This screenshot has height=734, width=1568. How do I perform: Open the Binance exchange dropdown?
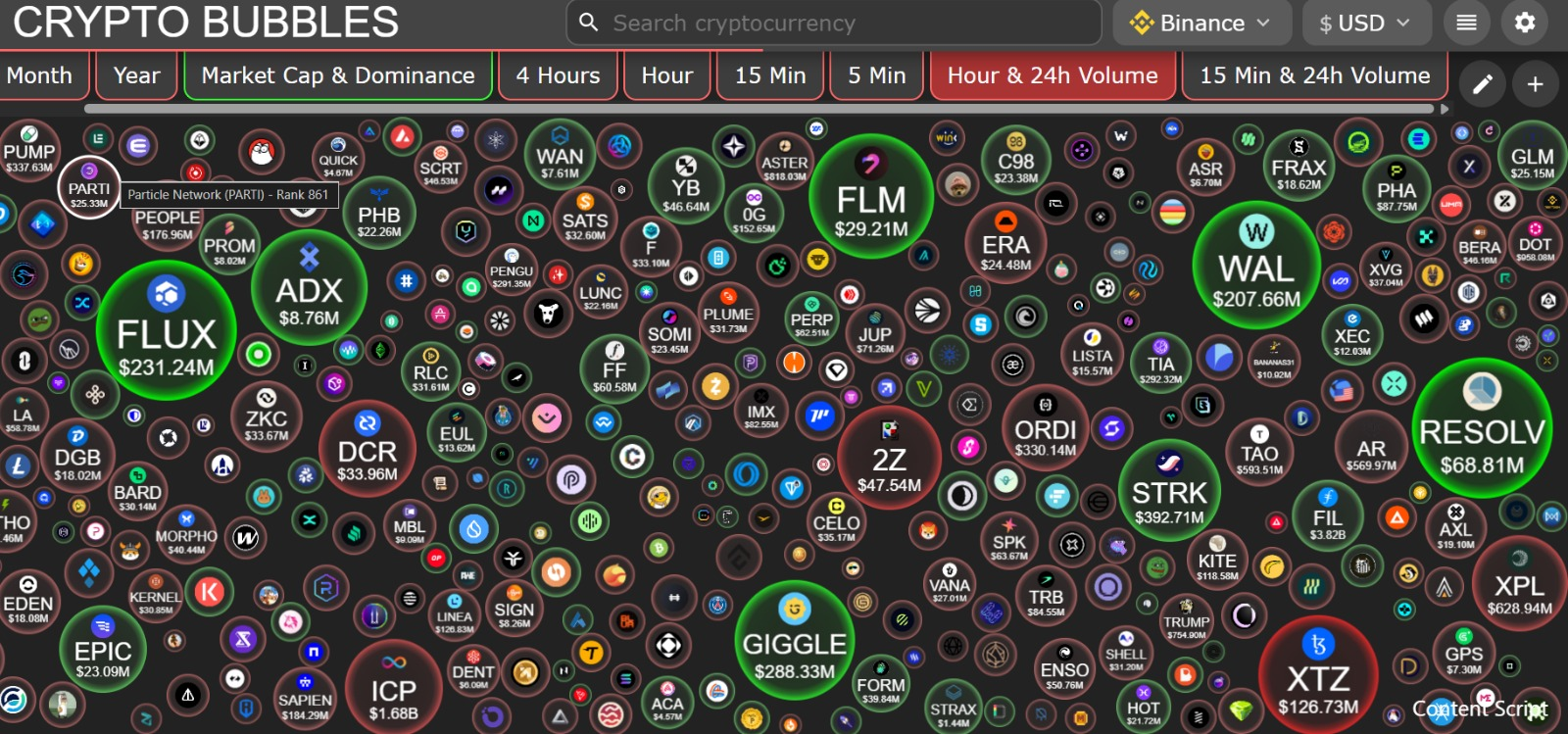pos(1200,23)
